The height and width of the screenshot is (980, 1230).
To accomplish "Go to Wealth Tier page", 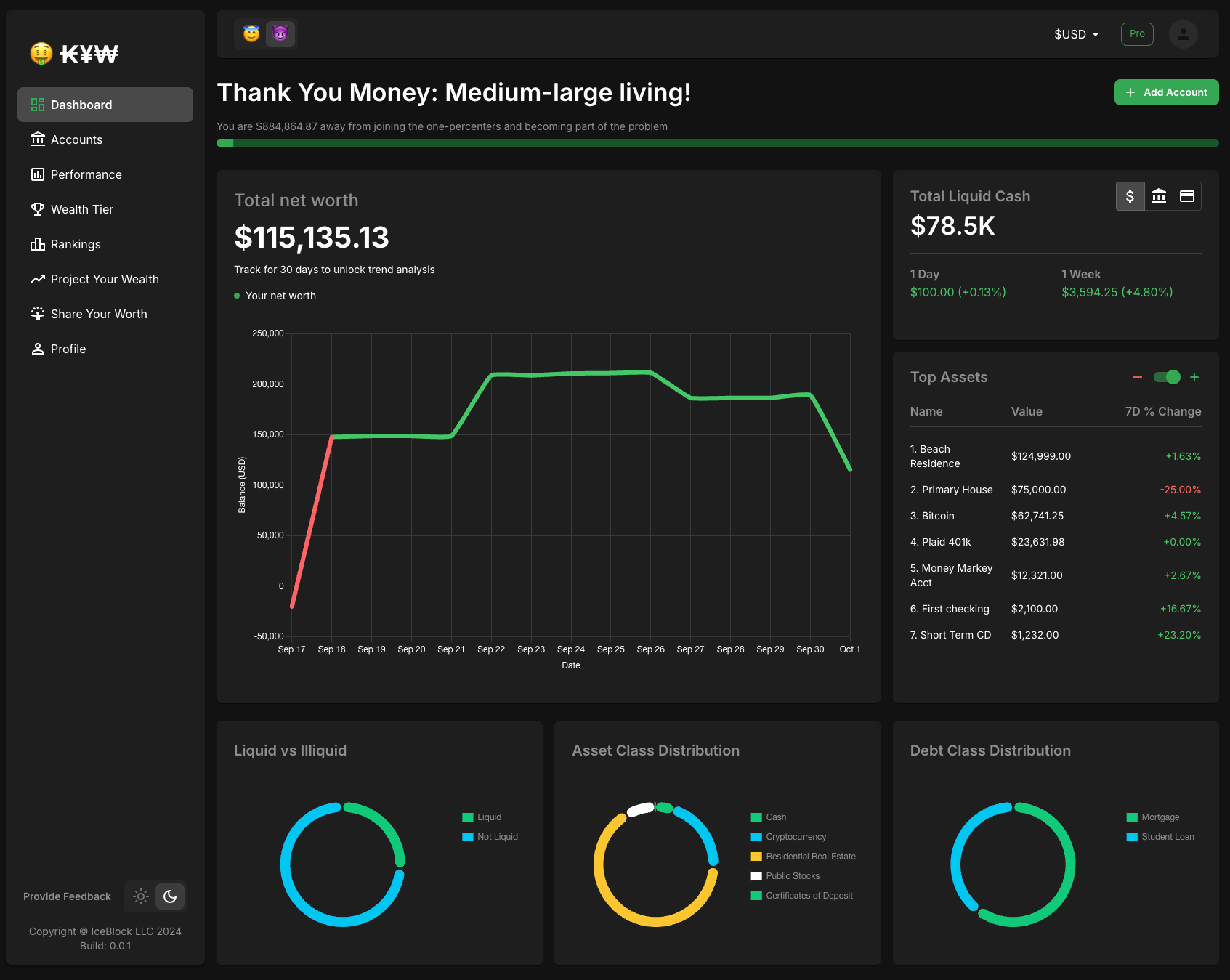I will (x=82, y=209).
